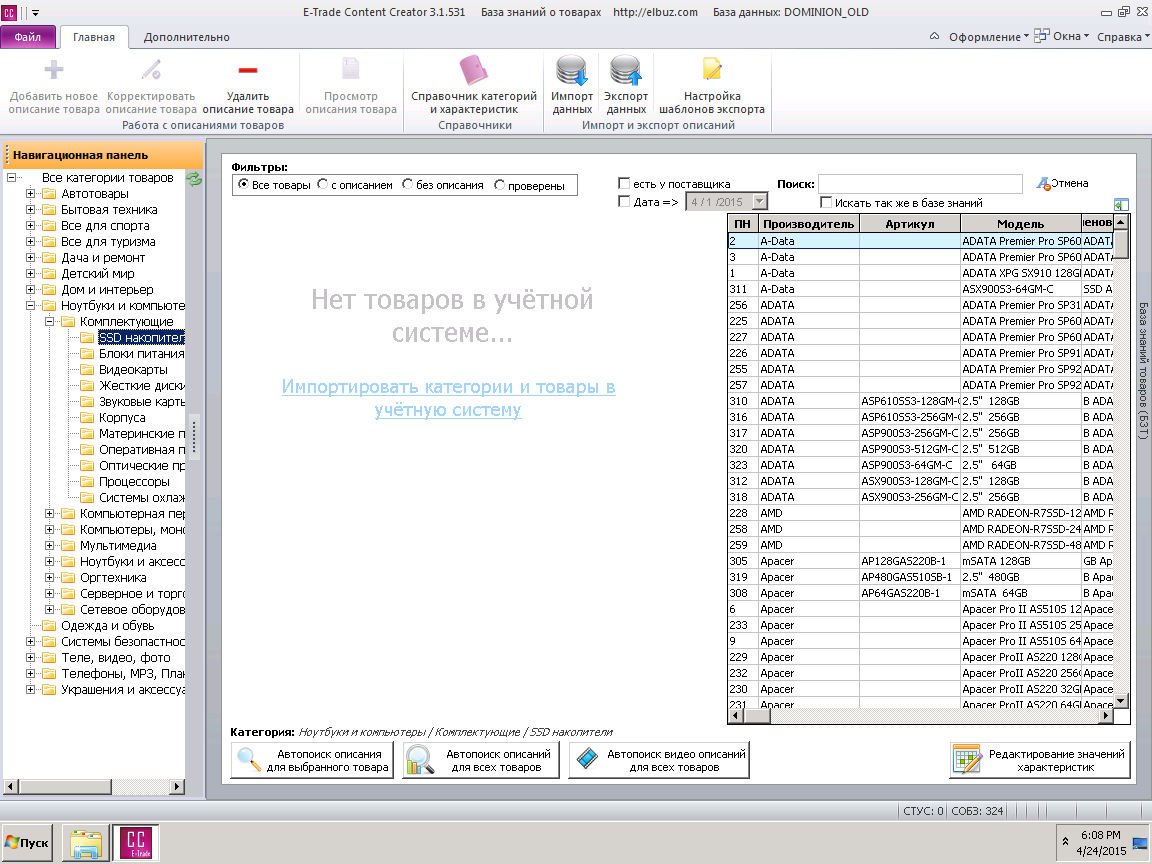Click the Отмена search cancel icon
This screenshot has height=864, width=1152.
[1043, 184]
